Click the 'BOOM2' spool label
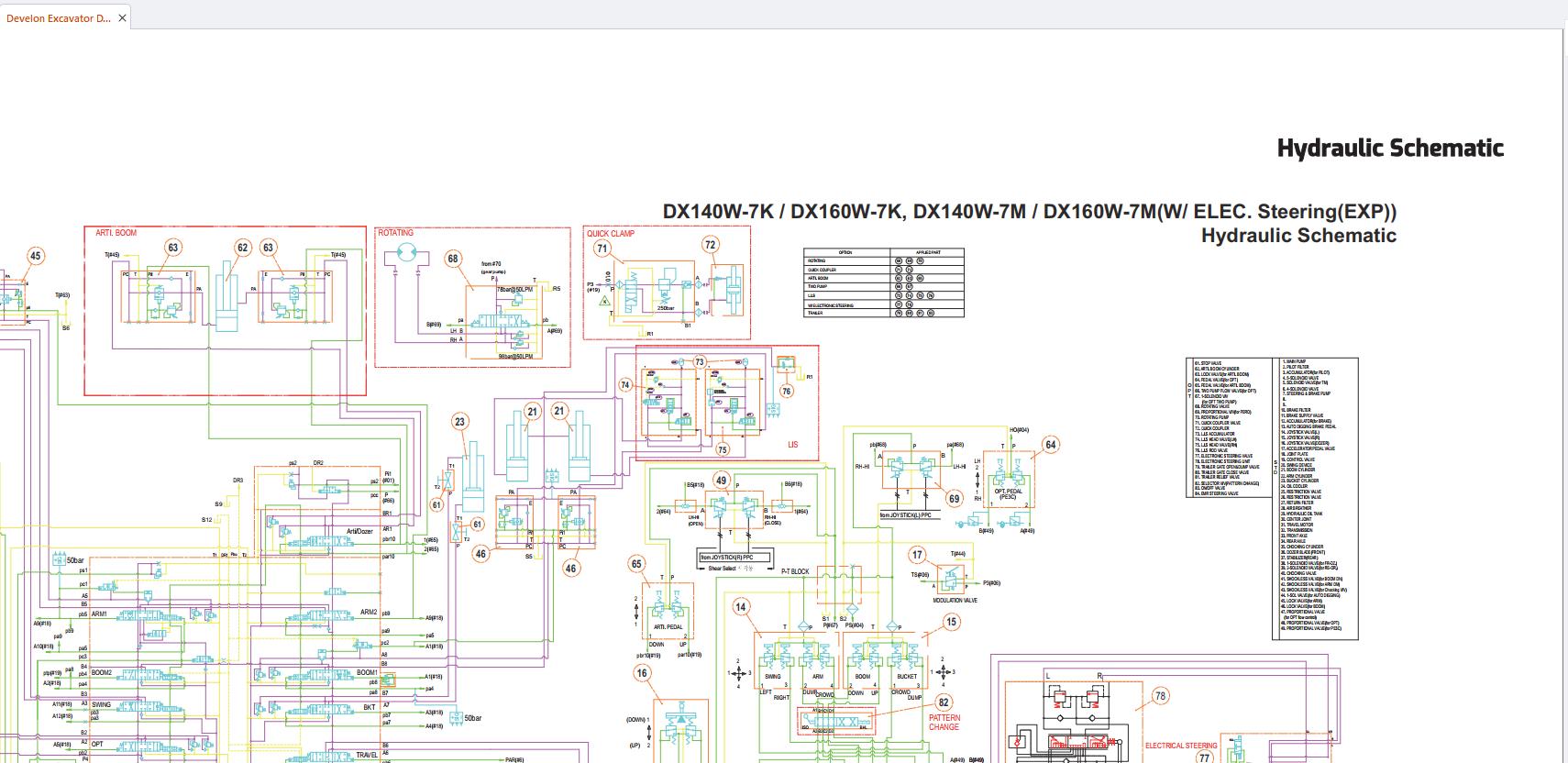 (x=101, y=672)
